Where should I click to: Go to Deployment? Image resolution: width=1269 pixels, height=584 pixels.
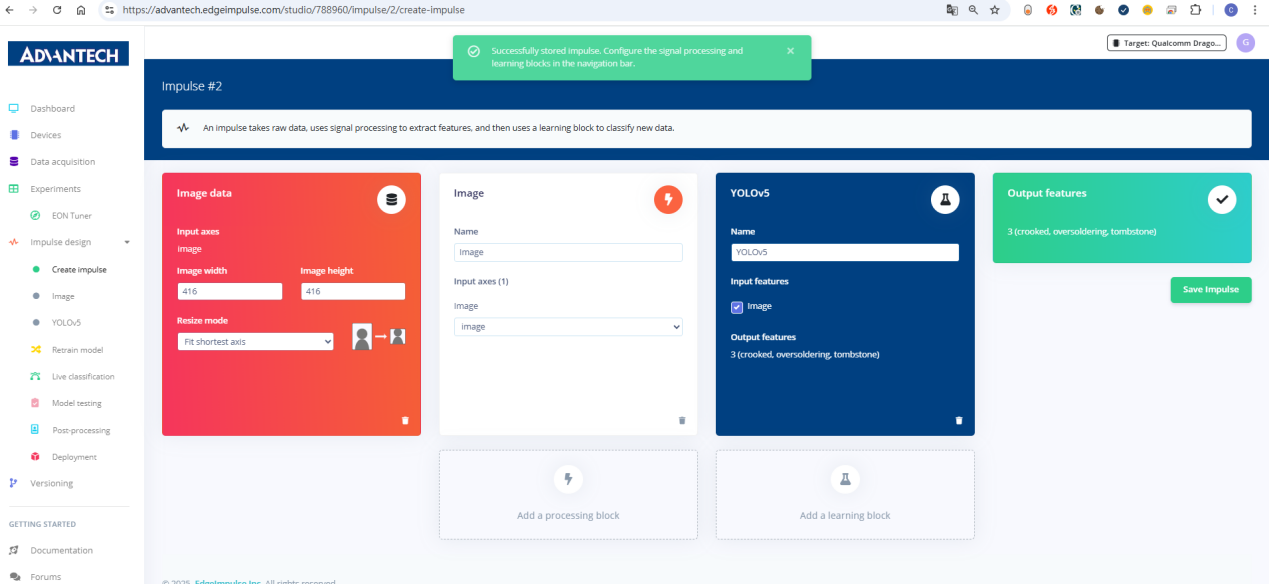(74, 457)
